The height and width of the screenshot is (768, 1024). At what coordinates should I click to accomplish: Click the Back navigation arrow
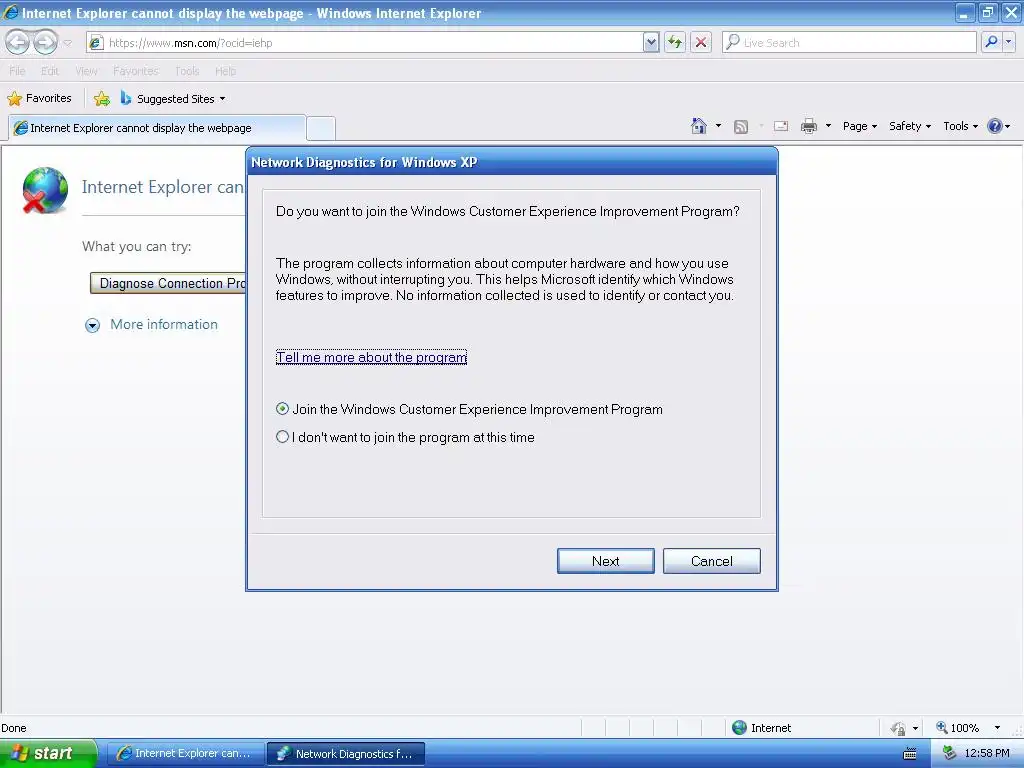(x=18, y=42)
